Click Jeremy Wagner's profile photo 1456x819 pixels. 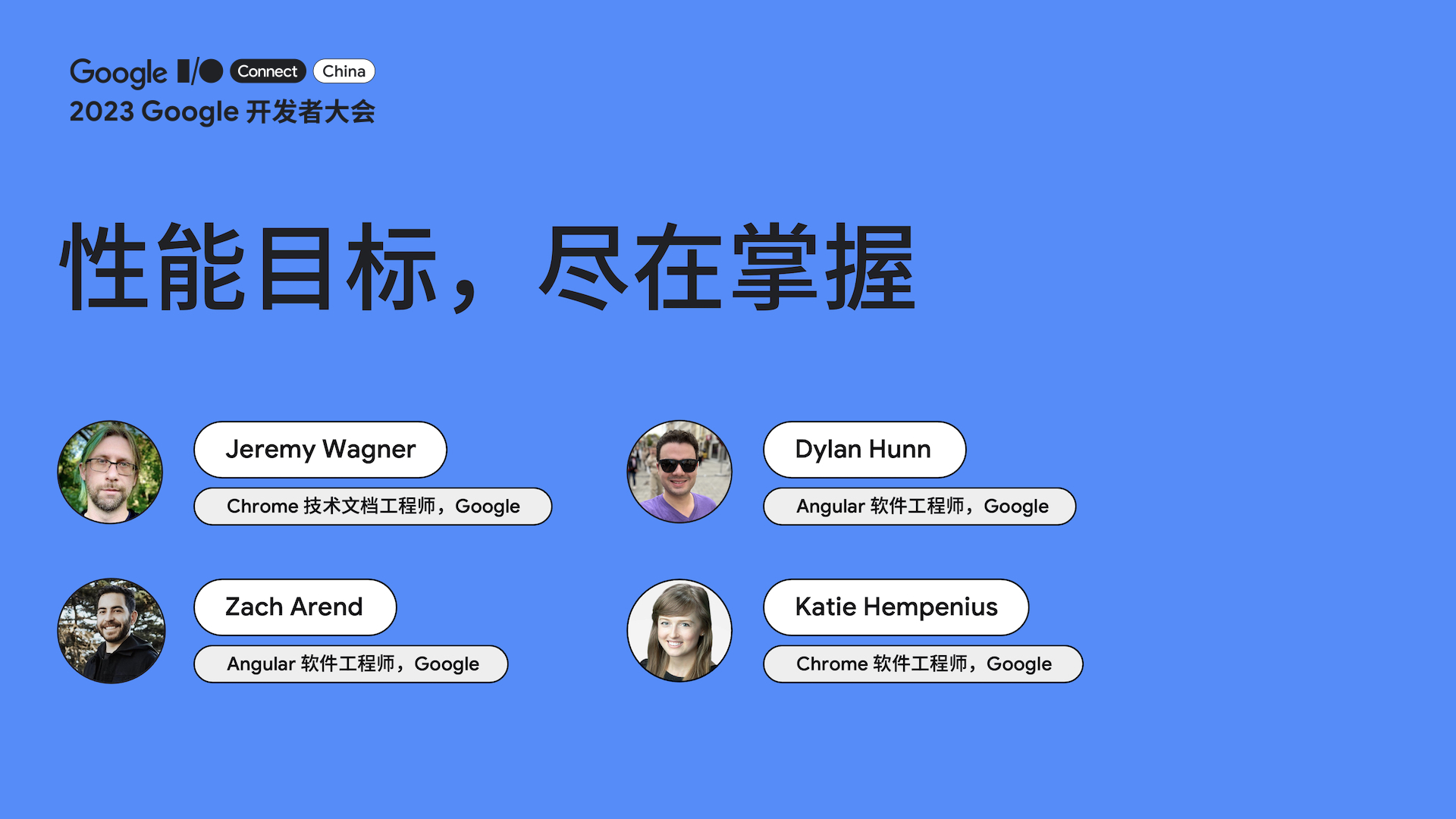tap(110, 472)
